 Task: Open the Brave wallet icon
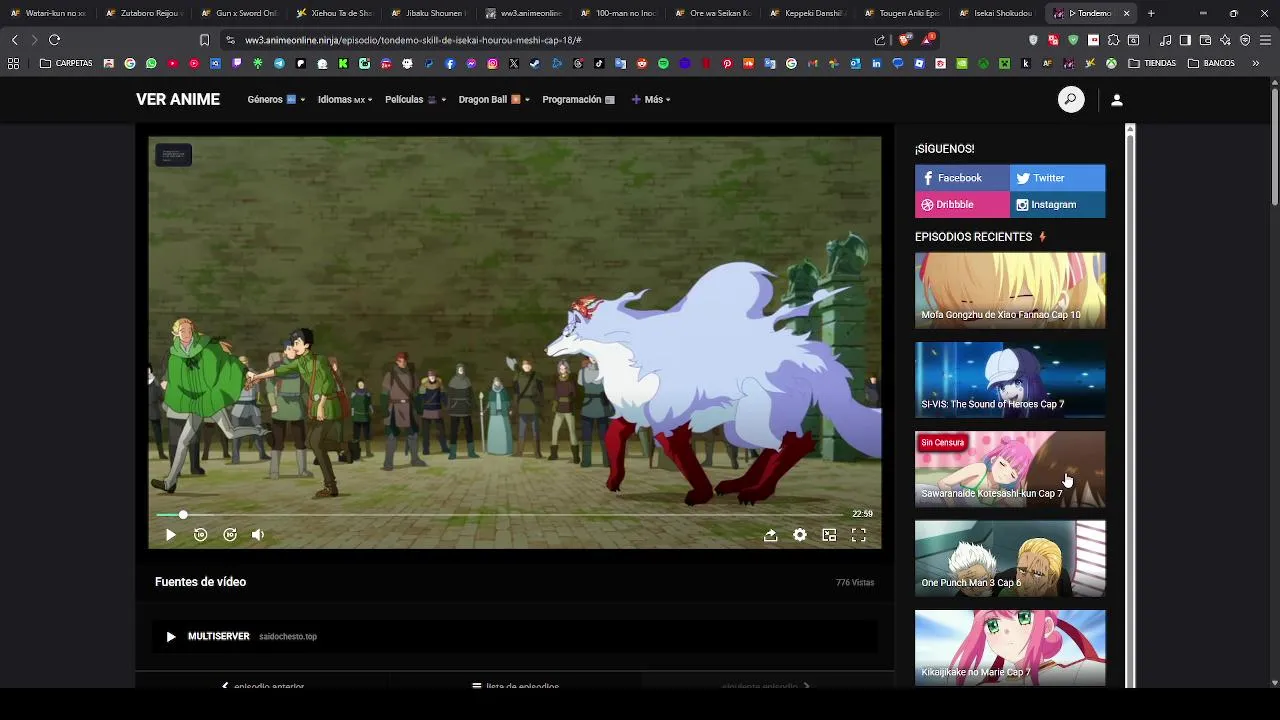point(1205,40)
